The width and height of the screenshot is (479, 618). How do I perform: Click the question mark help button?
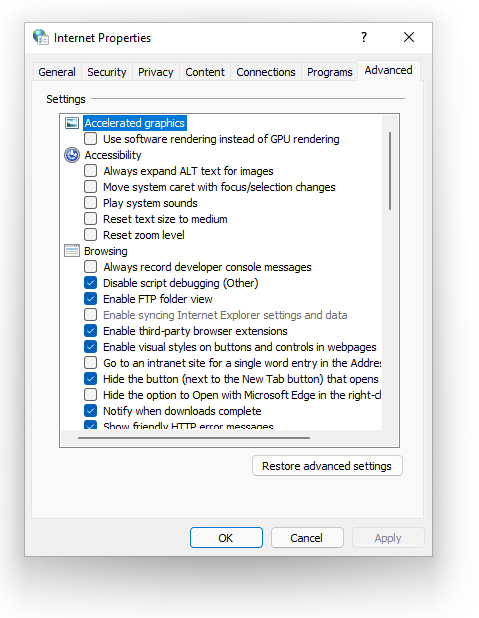364,37
